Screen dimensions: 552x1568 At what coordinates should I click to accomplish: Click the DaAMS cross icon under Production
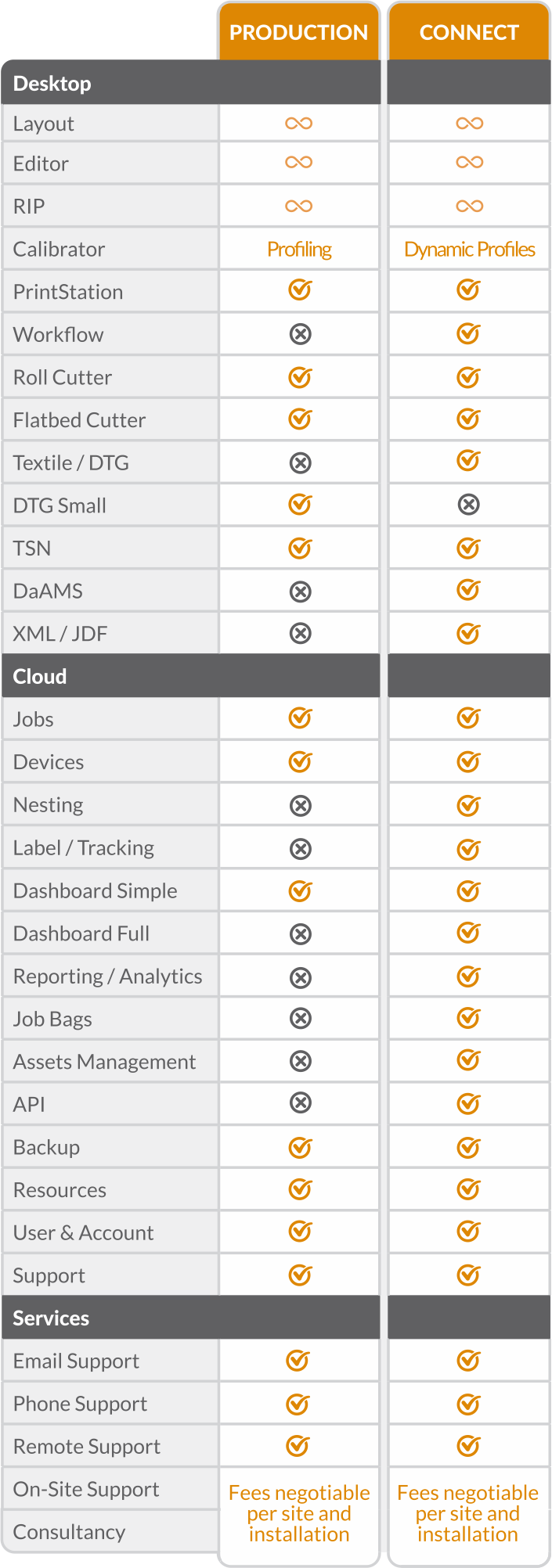click(x=300, y=592)
